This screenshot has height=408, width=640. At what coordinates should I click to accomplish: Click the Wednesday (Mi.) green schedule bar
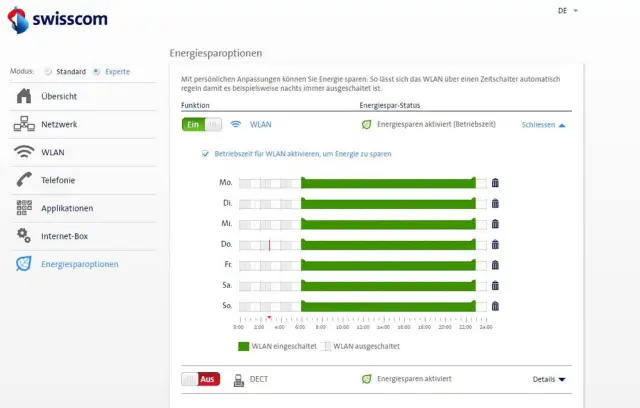389,224
